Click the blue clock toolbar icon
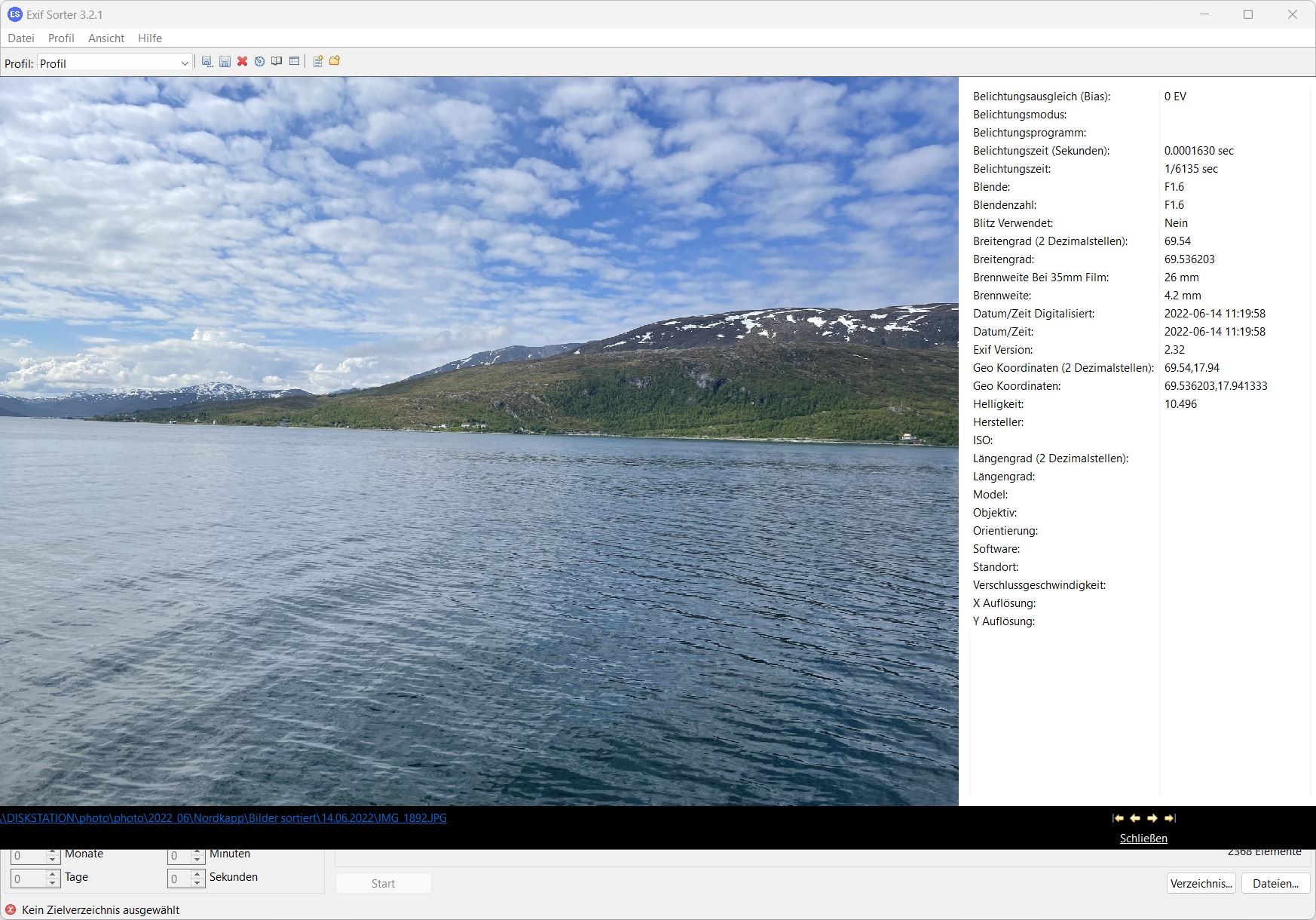This screenshot has width=1316, height=920. pyautogui.click(x=259, y=62)
